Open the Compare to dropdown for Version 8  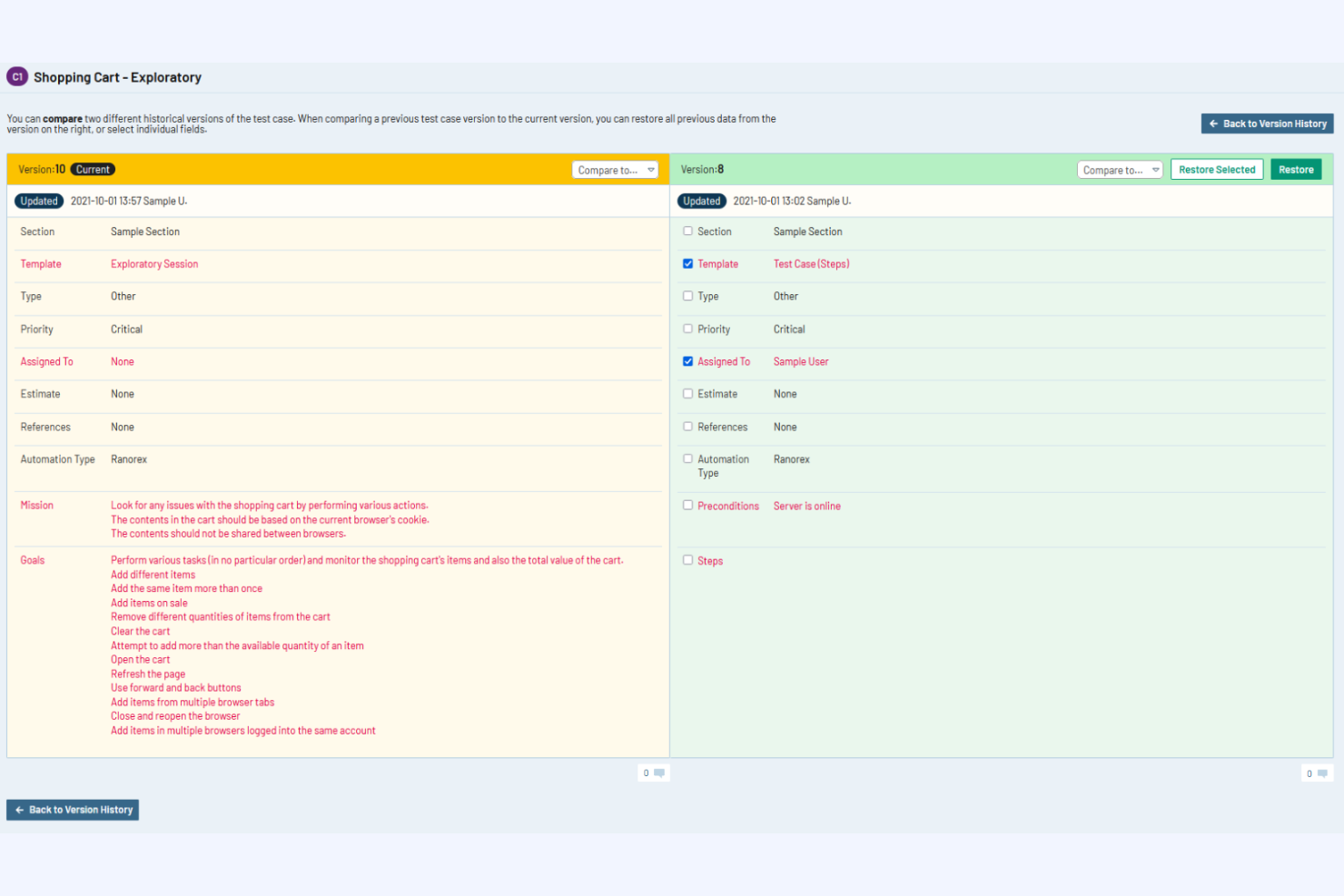tap(1120, 169)
